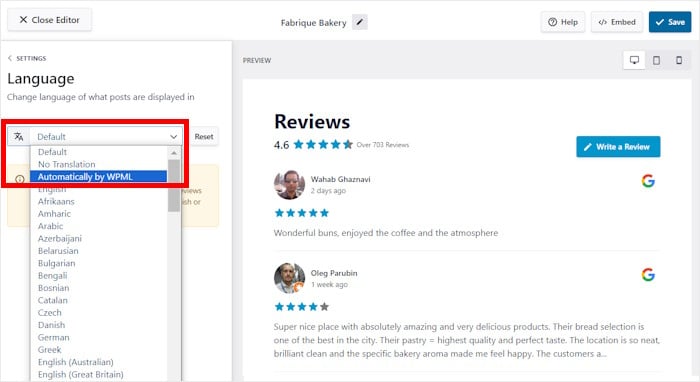Click the Over 703 Reviews text
The image size is (700, 382).
click(x=383, y=145)
